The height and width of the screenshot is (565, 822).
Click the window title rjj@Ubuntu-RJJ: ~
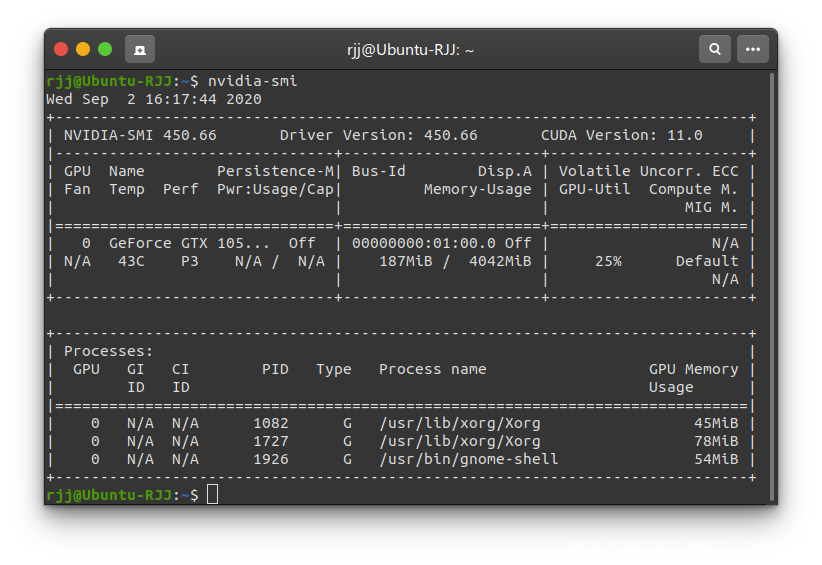click(x=410, y=50)
